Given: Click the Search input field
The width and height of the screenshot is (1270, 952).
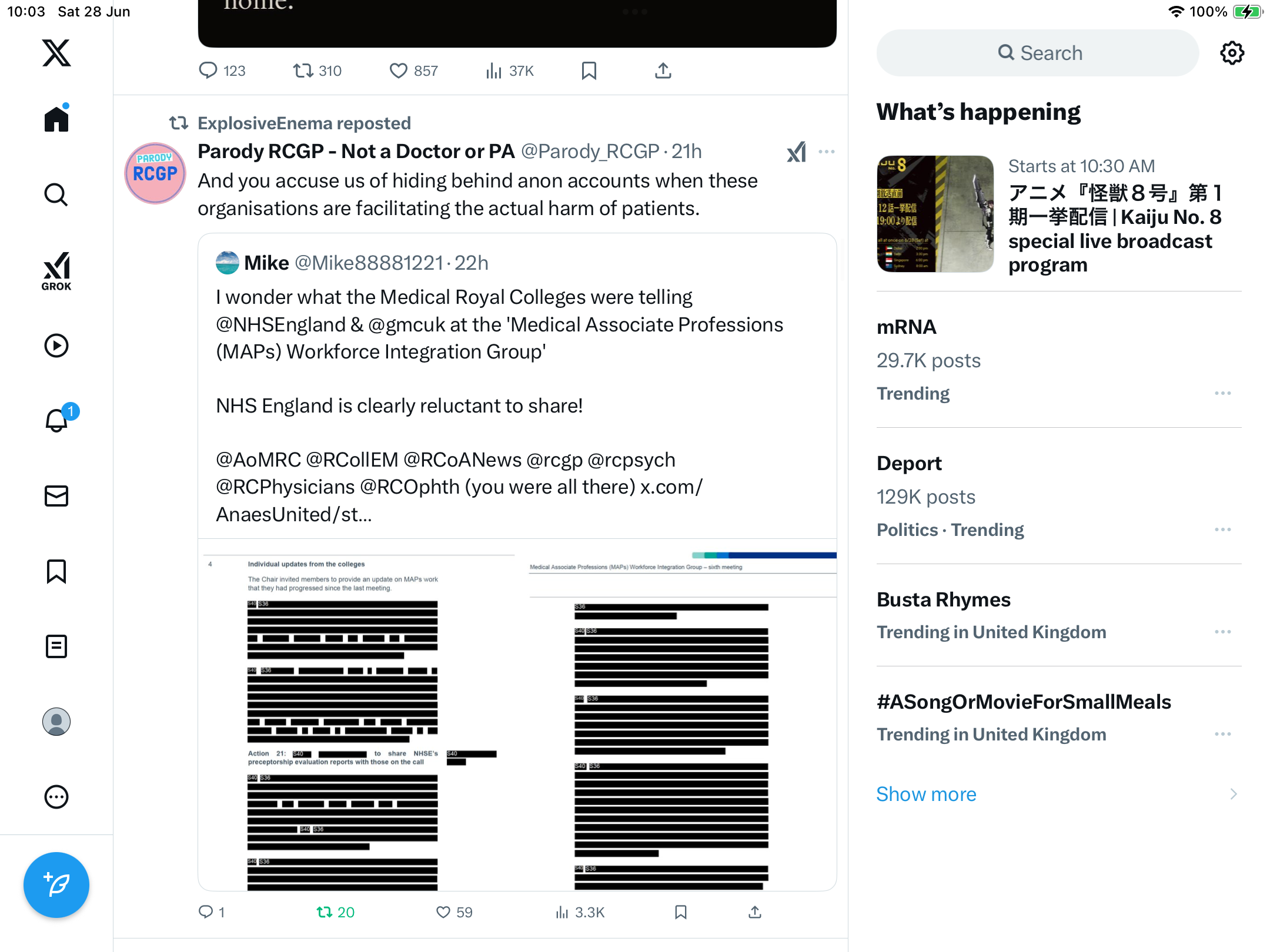Looking at the screenshot, I should pos(1038,53).
